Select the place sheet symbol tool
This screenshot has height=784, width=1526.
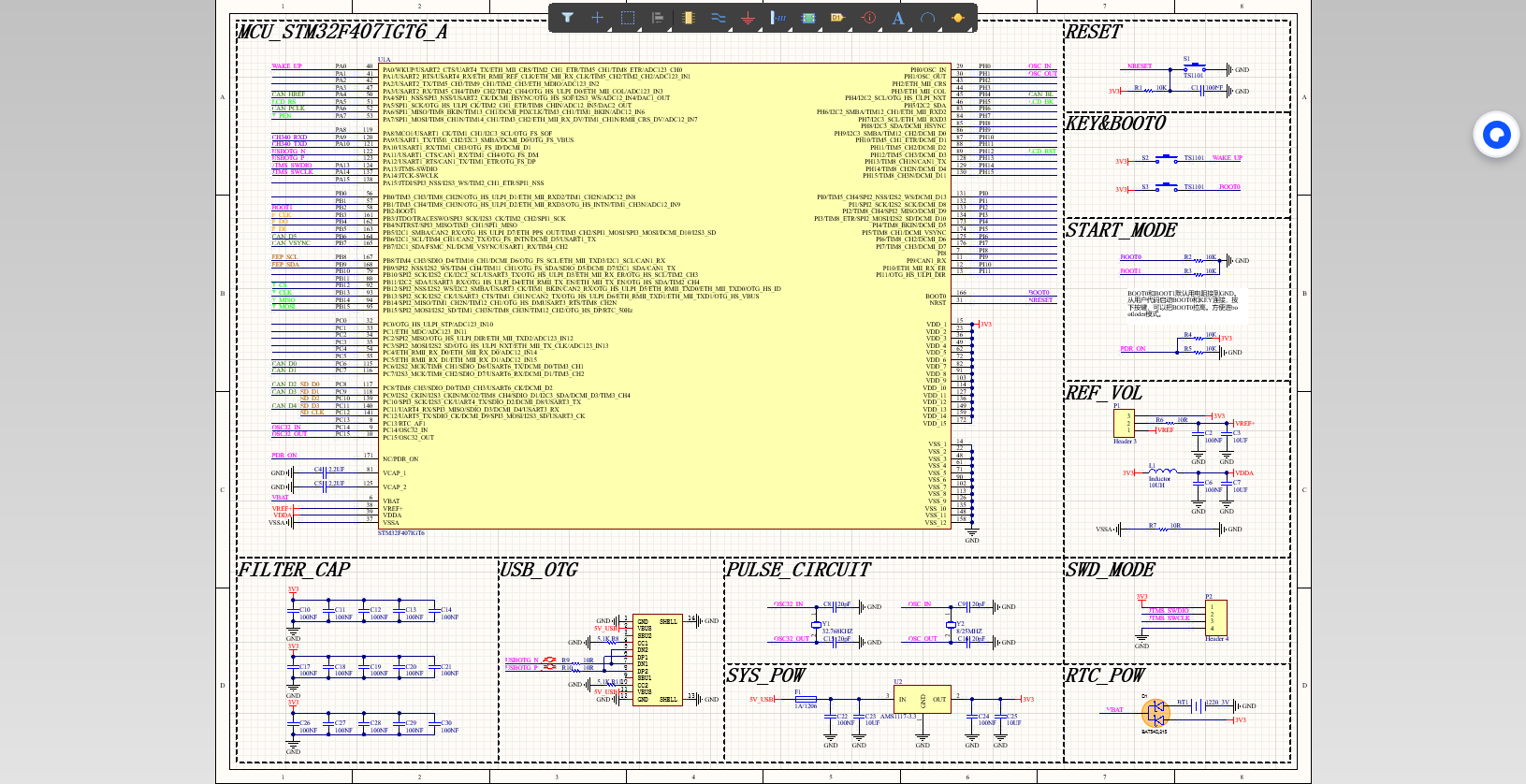click(808, 18)
